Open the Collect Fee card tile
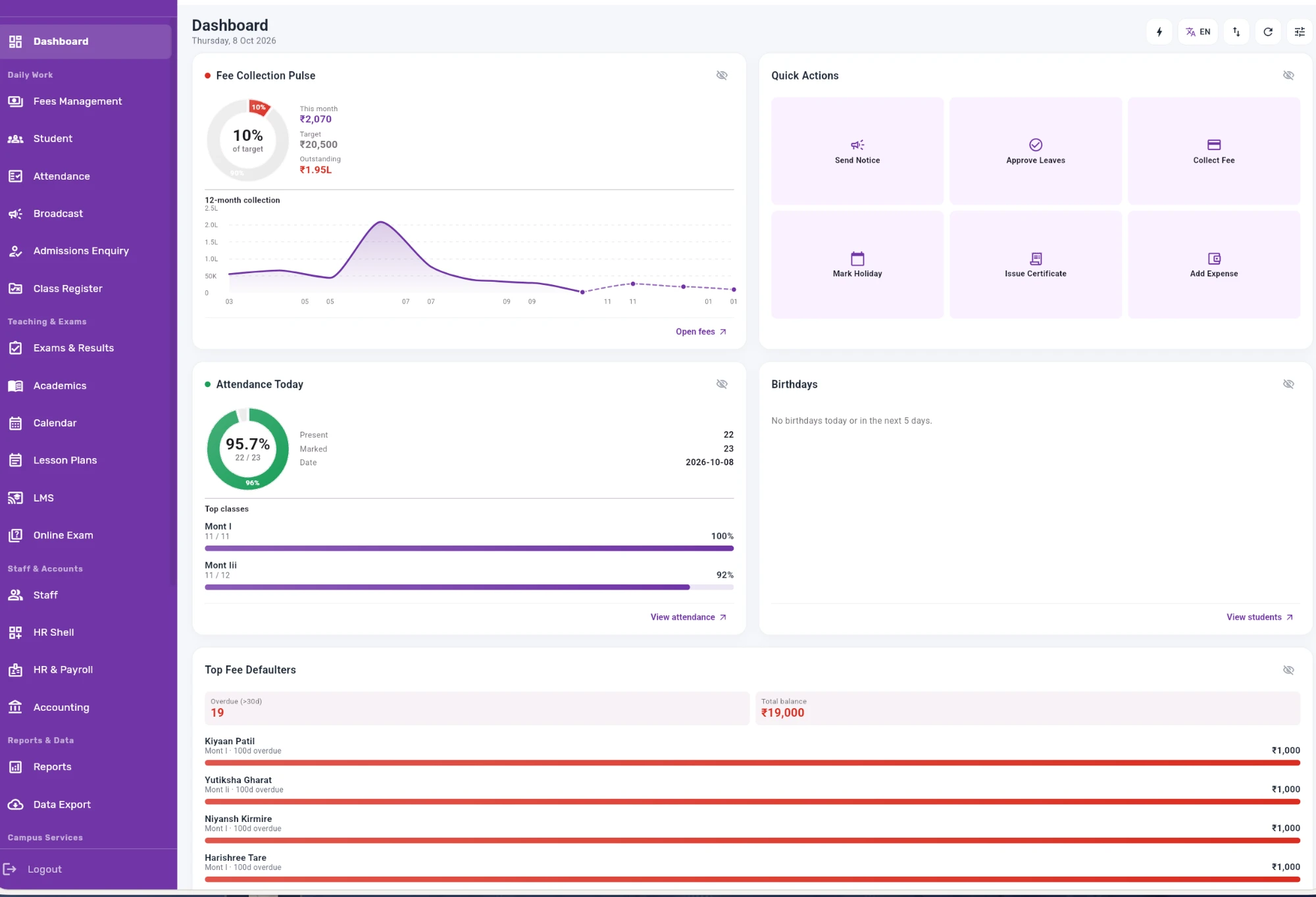This screenshot has width=1316, height=897. tap(1213, 151)
